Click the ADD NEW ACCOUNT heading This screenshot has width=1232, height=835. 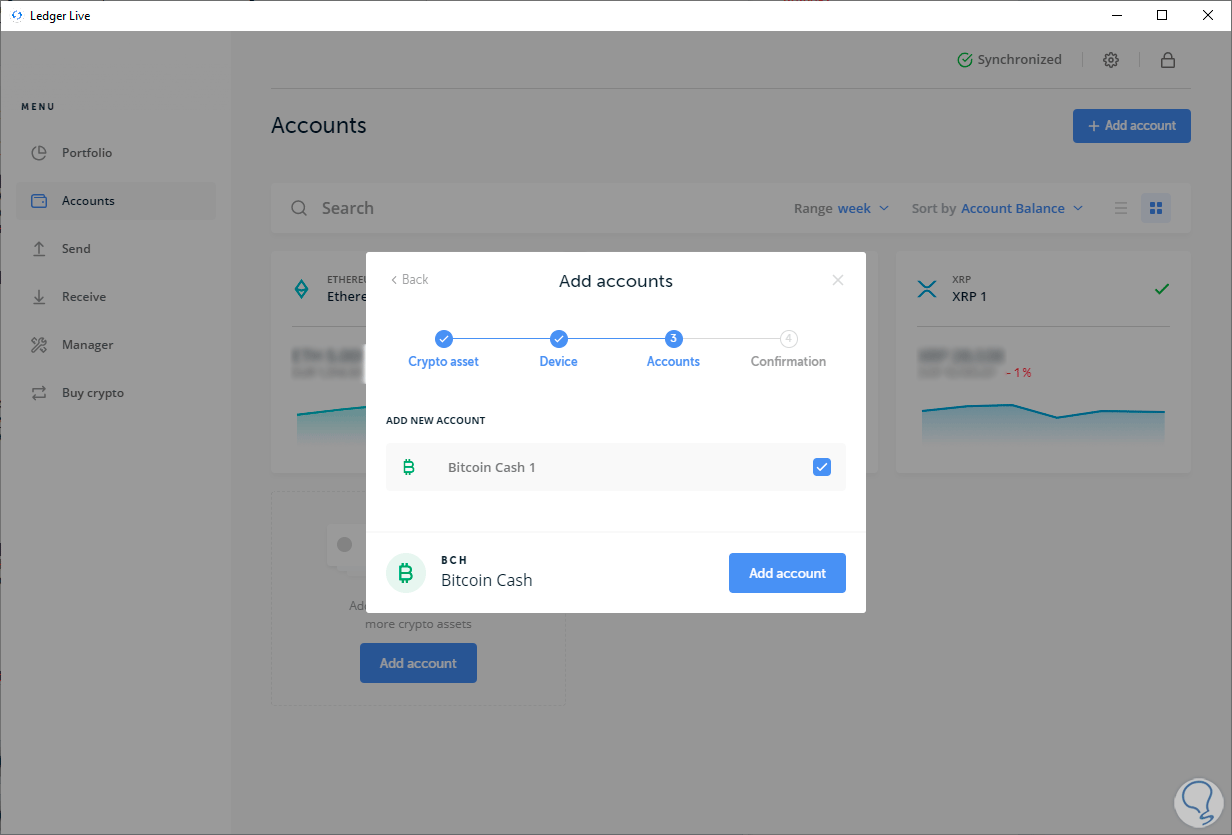436,421
